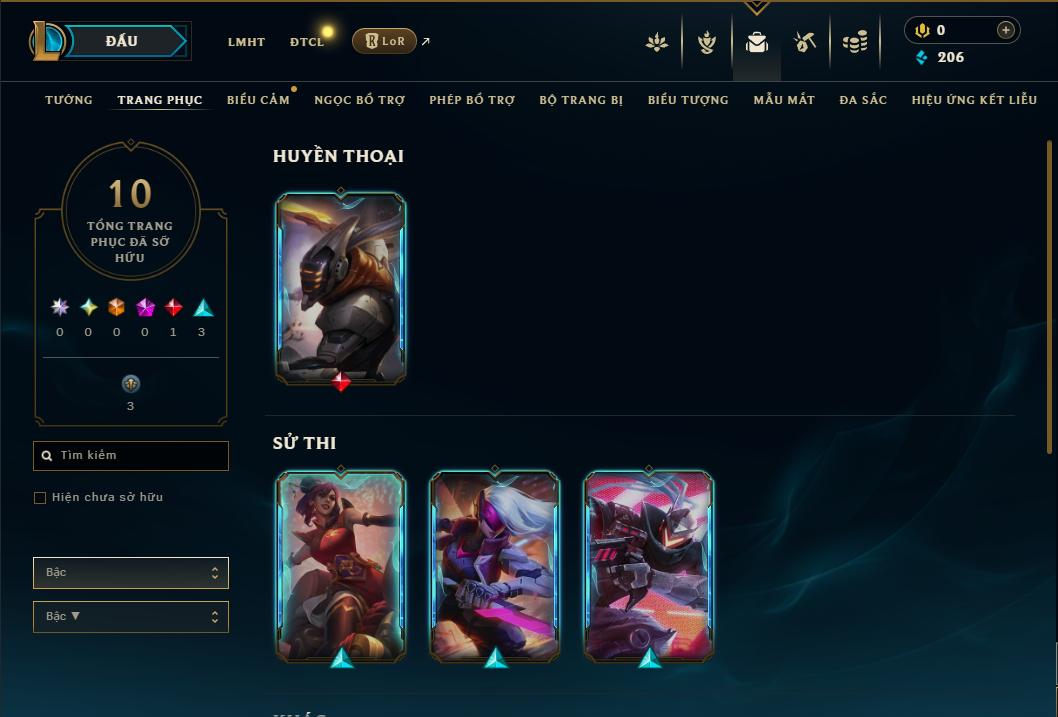The image size is (1058, 717).
Task: Select the ĐTCL game mode link
Action: [x=307, y=42]
